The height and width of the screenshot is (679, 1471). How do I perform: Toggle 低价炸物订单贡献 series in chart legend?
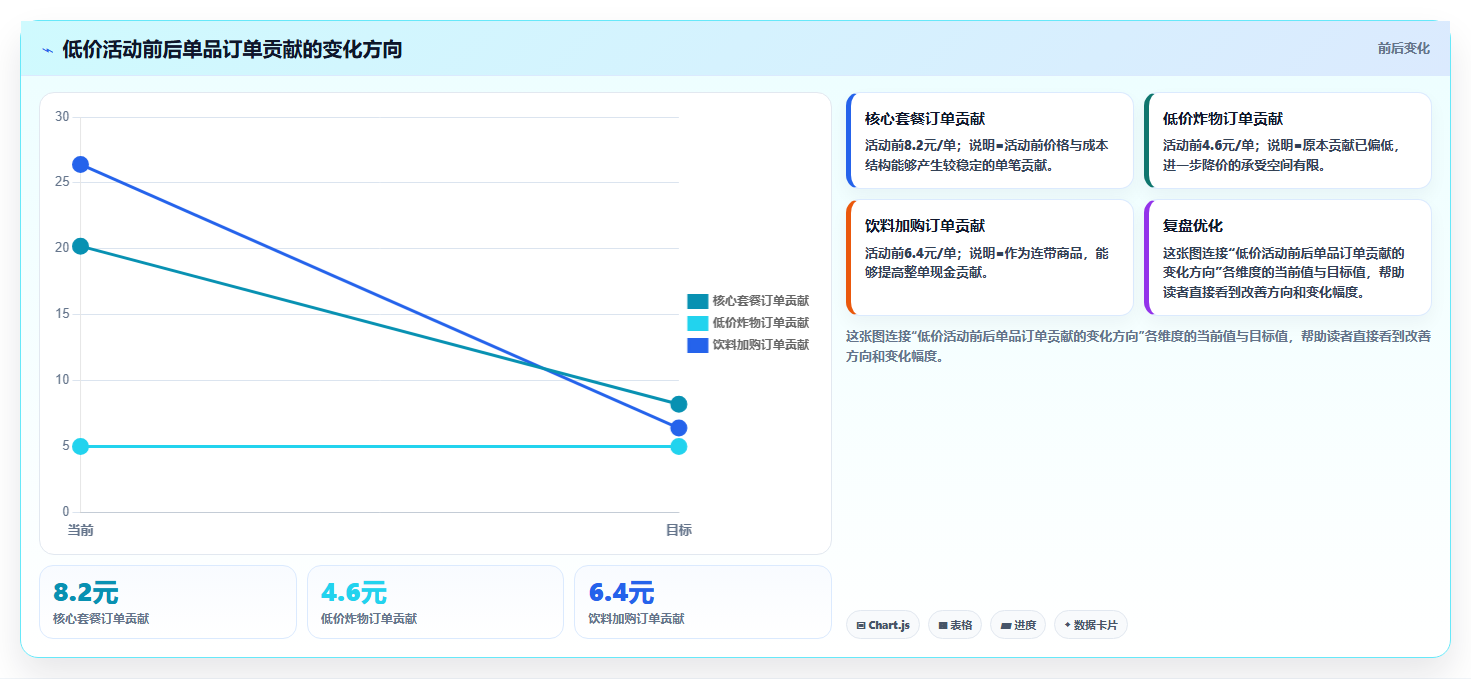pos(748,323)
